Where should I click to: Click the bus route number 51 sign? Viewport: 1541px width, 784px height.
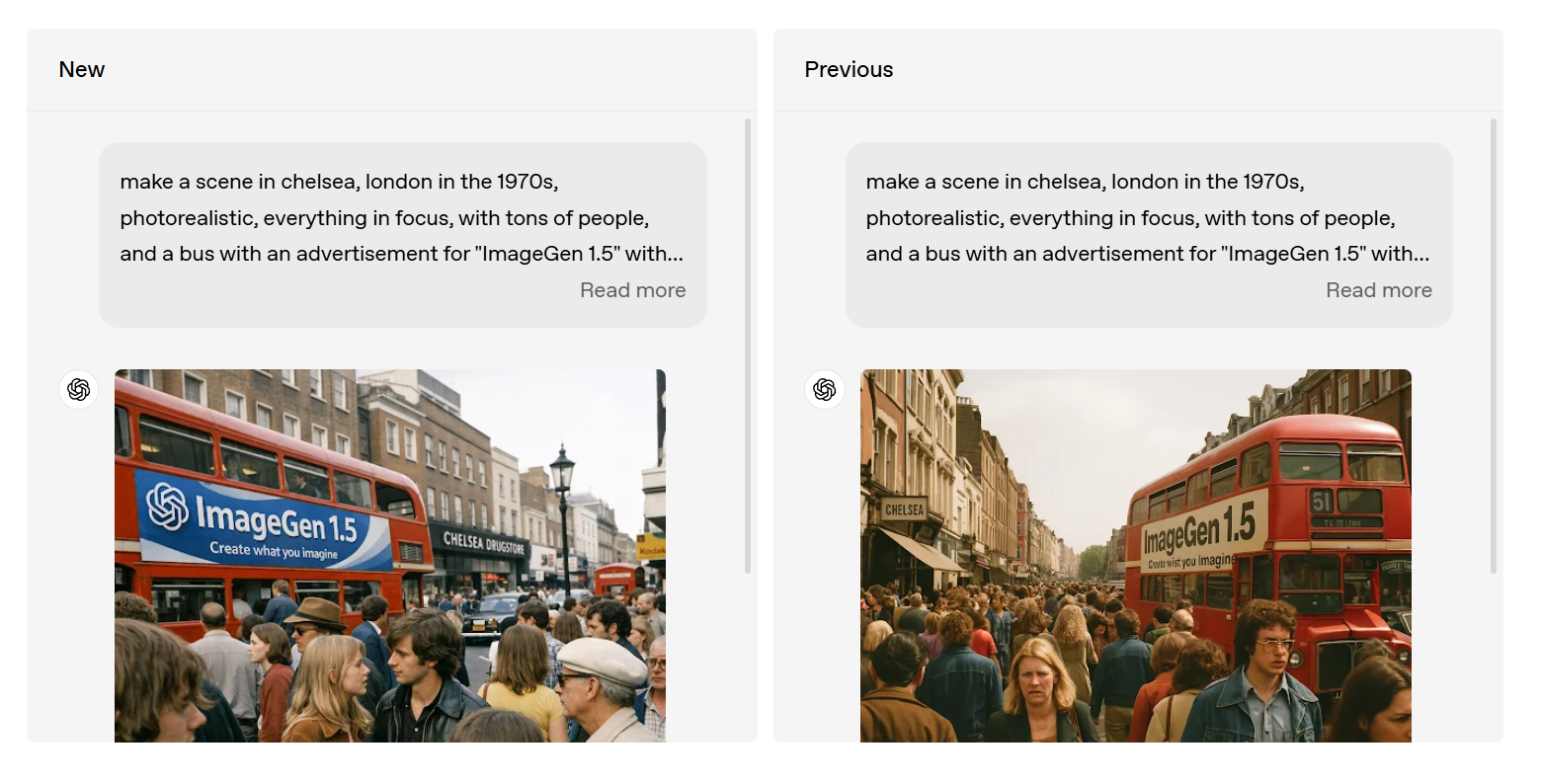1322,502
